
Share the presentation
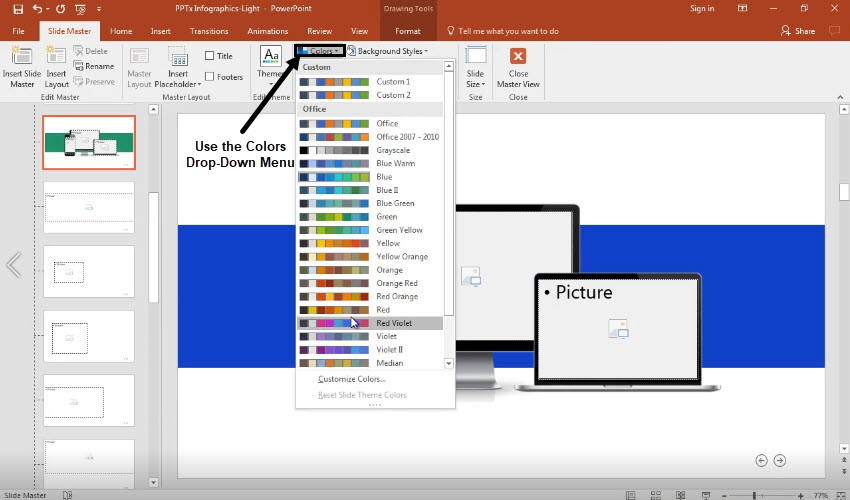[798, 31]
